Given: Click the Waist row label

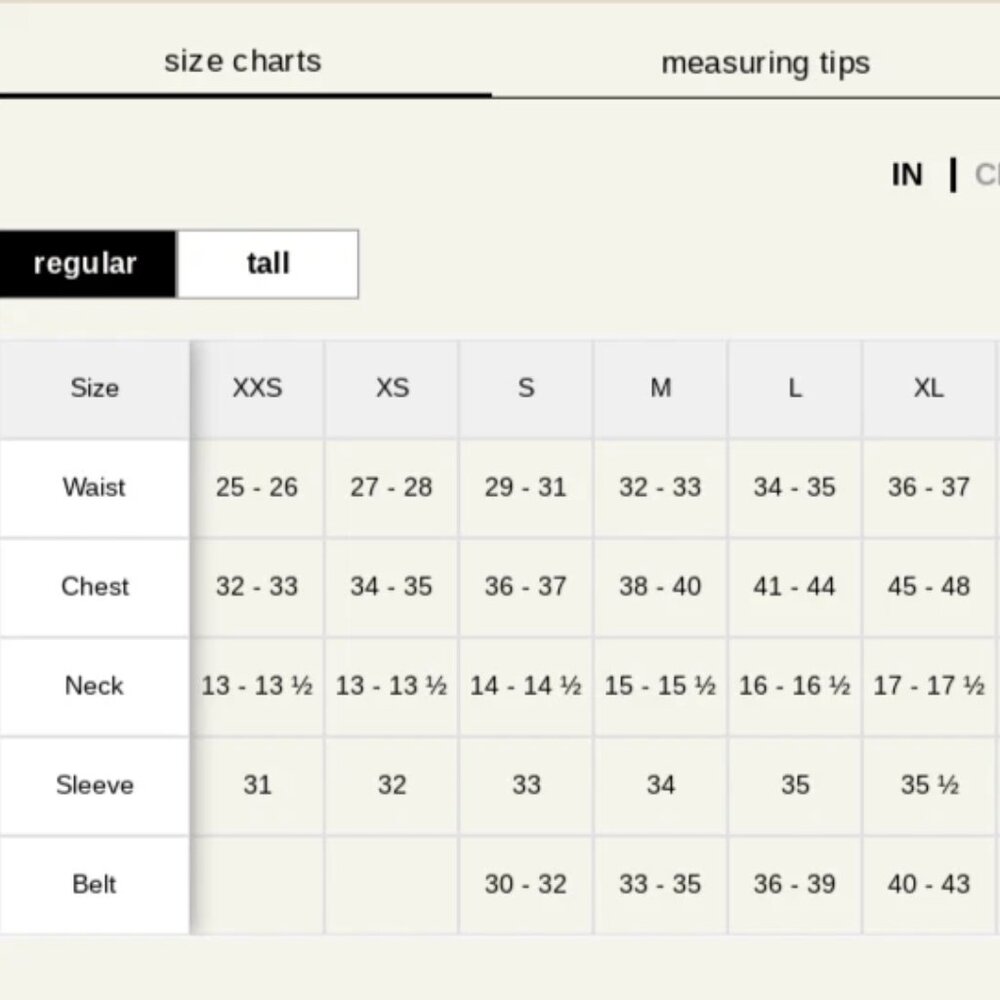Looking at the screenshot, I should click(x=94, y=487).
